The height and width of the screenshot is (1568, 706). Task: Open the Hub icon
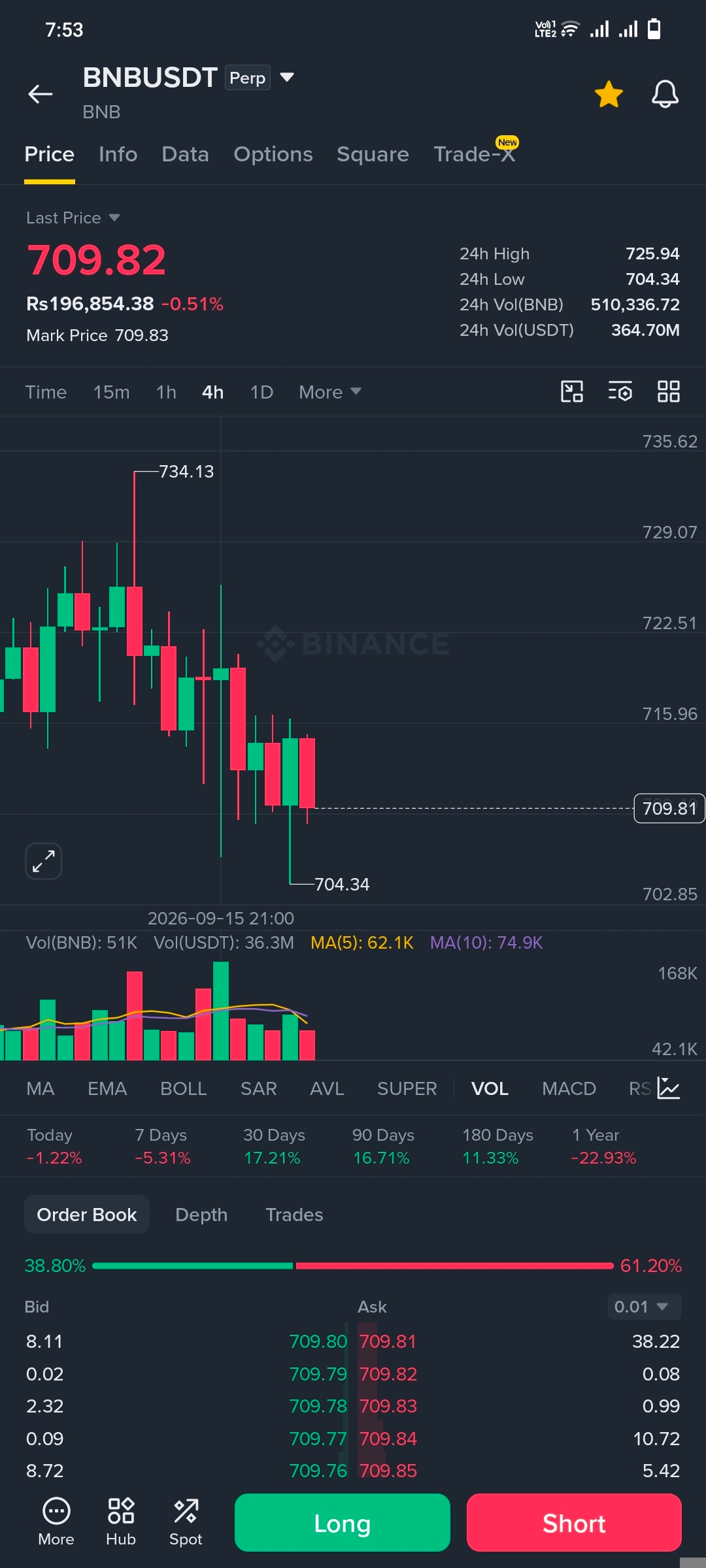tap(121, 1522)
